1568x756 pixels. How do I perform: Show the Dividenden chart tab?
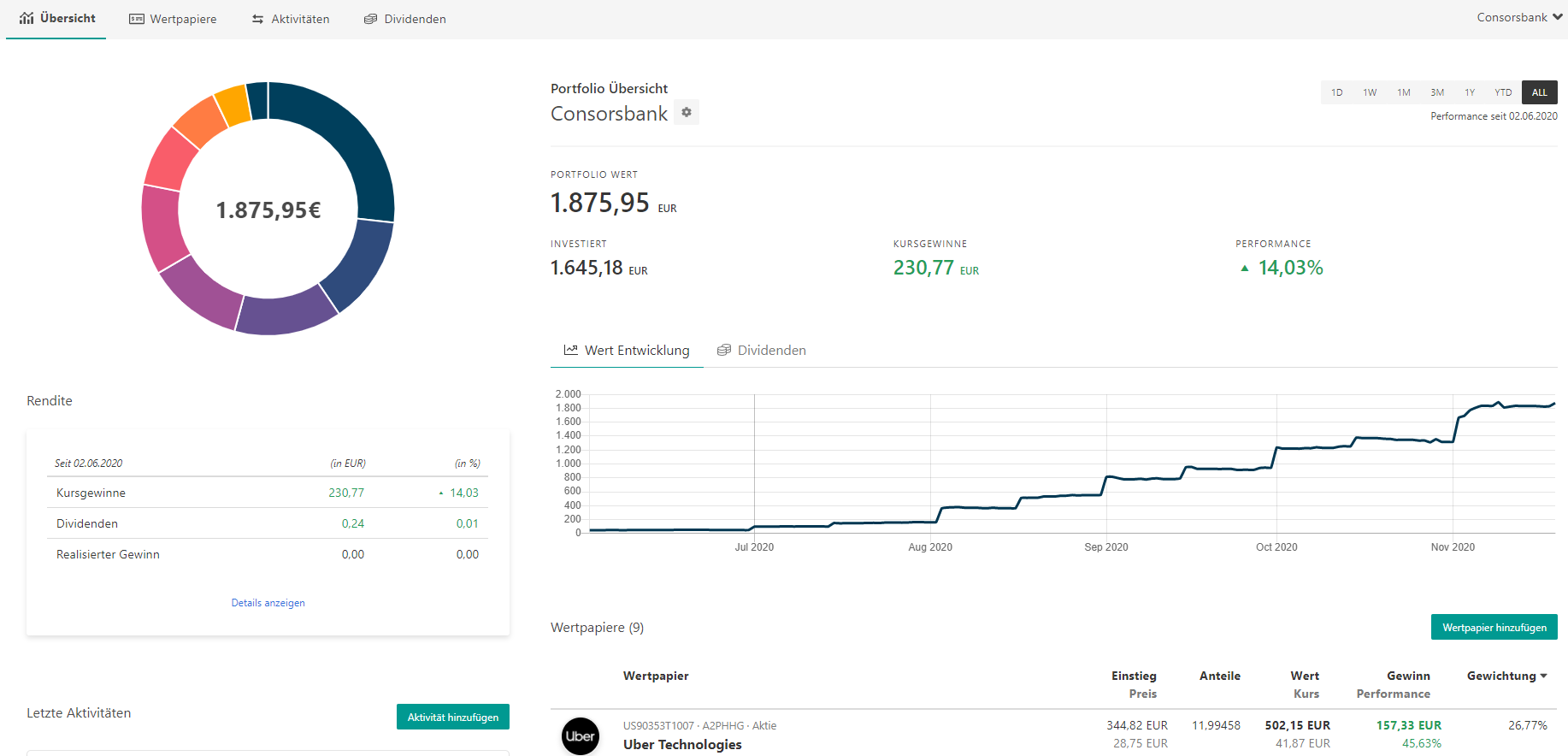click(x=762, y=351)
